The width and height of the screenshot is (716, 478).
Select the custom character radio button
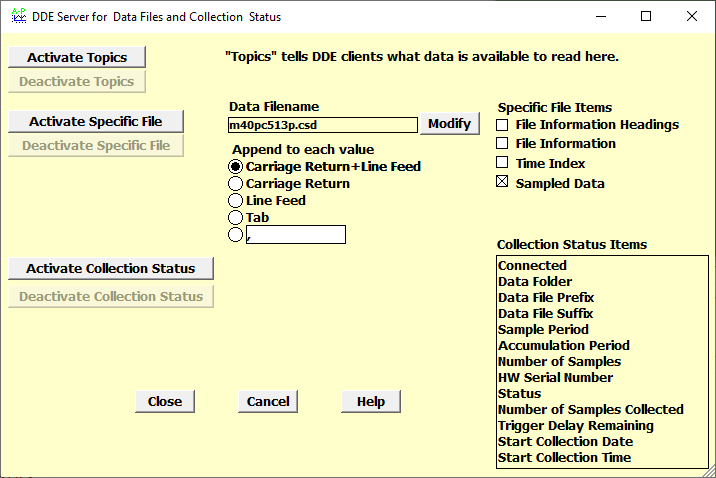point(236,235)
